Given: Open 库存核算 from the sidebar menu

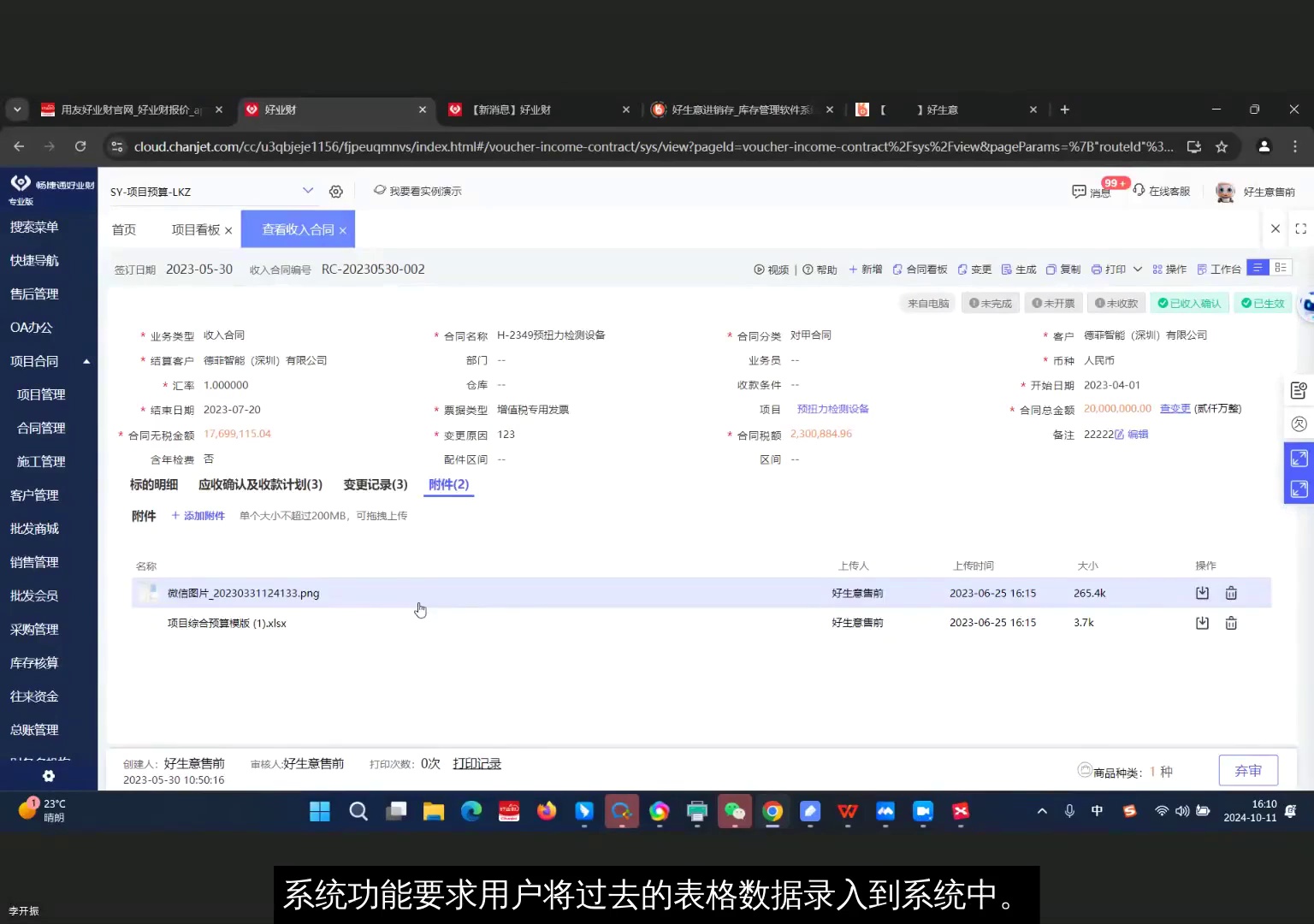Looking at the screenshot, I should pos(34,662).
